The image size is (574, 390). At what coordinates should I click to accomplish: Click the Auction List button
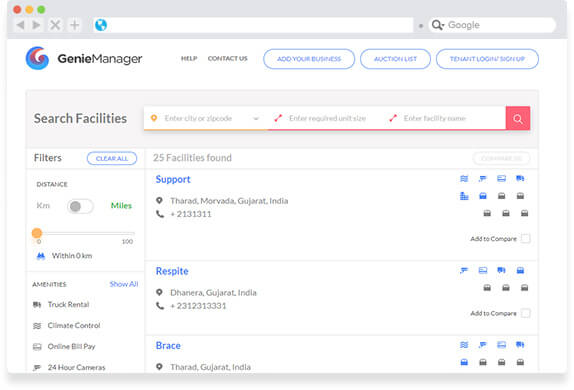coord(395,59)
